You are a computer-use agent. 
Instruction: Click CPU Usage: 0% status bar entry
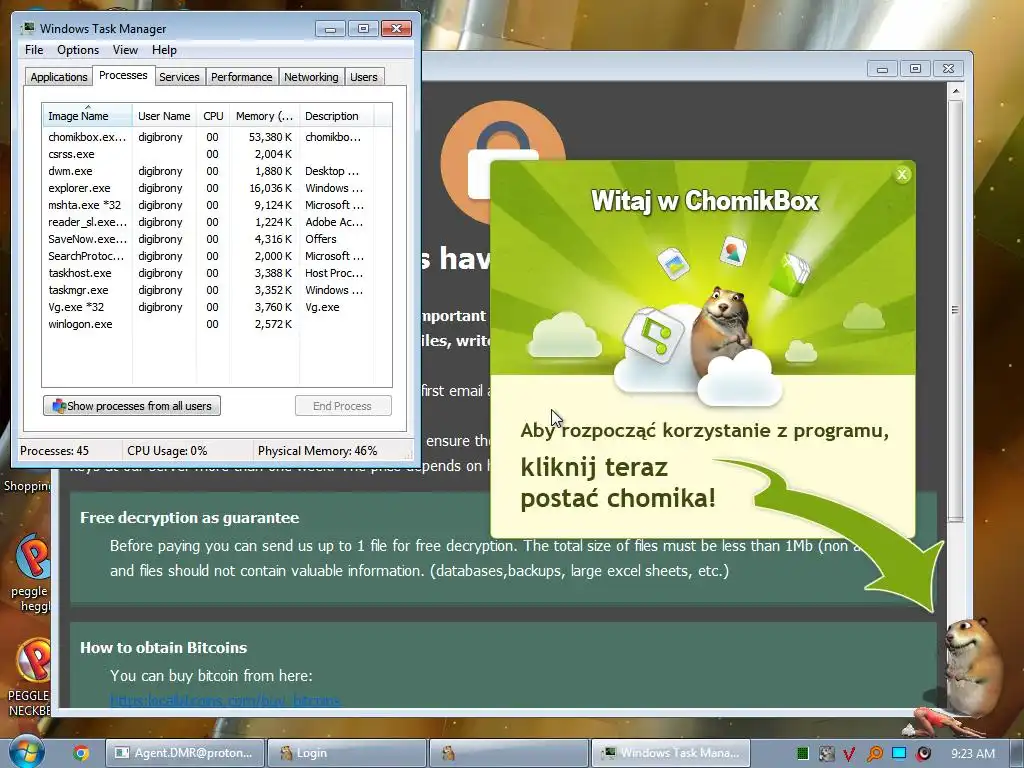tap(167, 451)
